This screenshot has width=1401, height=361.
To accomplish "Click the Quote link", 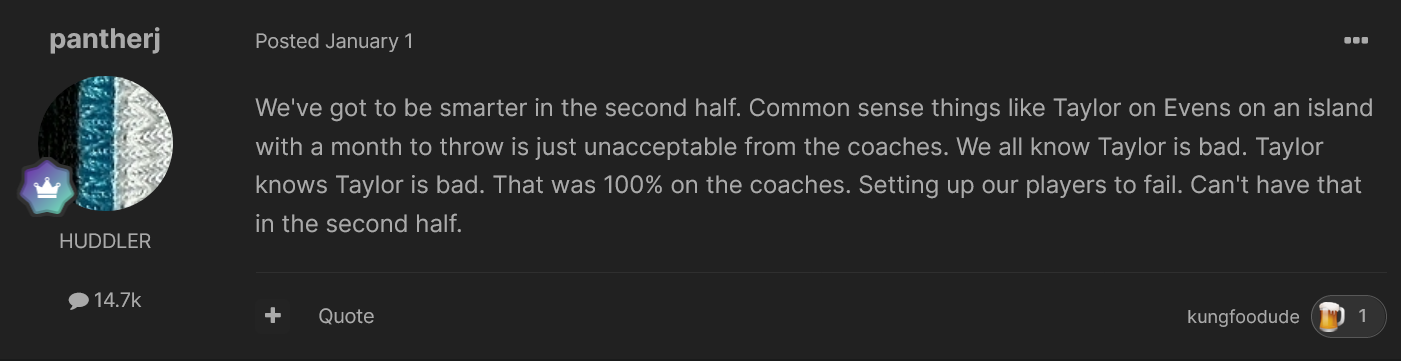I will (346, 316).
